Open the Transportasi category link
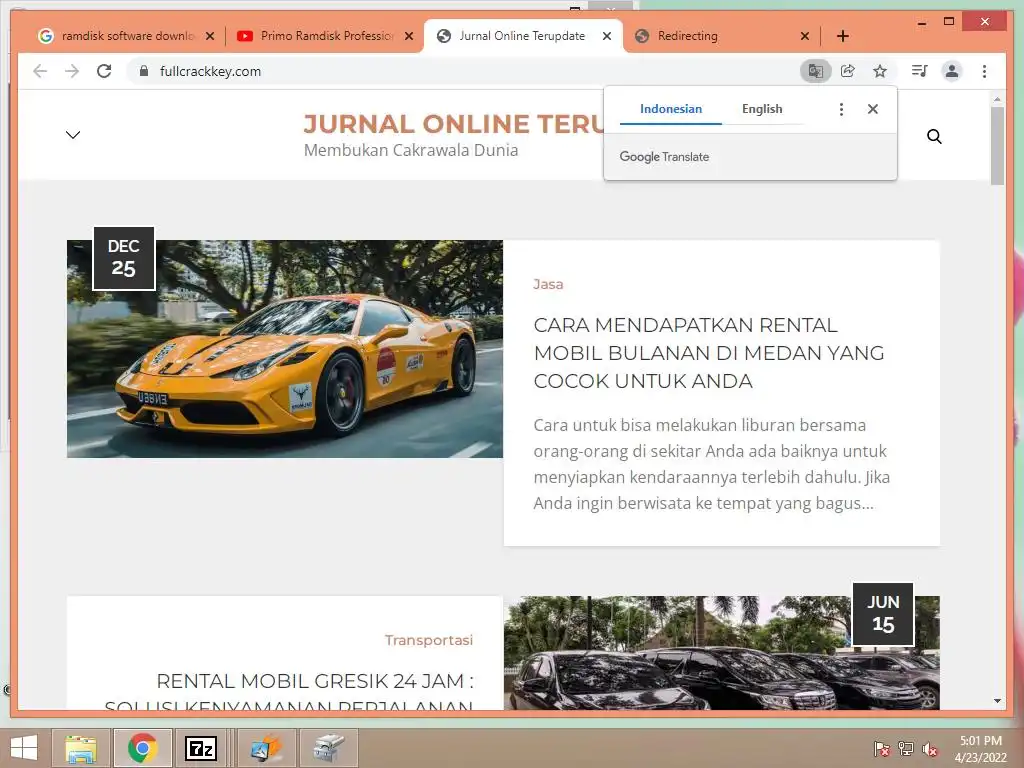1024x768 pixels. (428, 640)
